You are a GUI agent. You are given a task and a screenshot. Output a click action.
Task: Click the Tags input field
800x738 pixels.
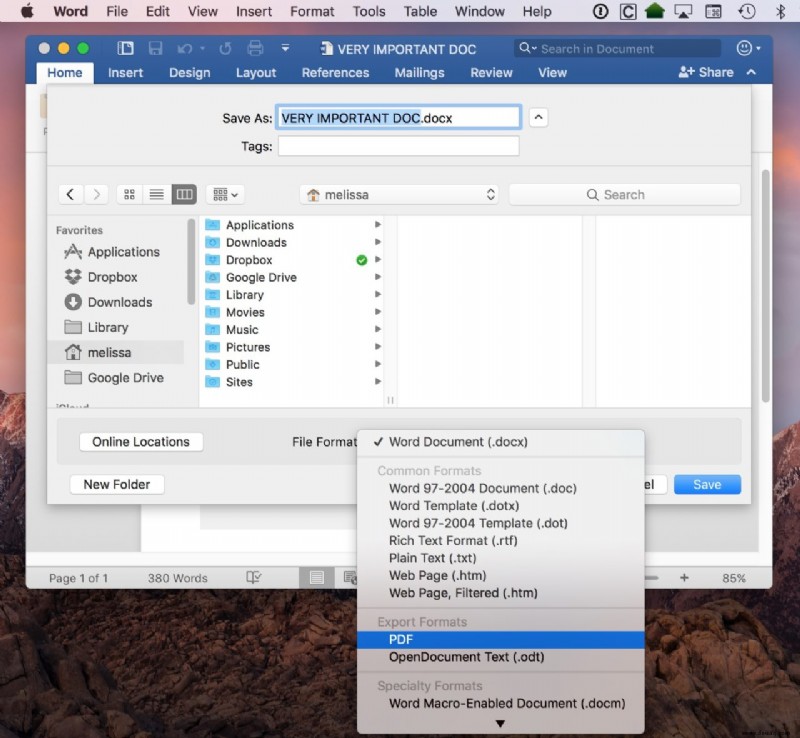point(398,146)
